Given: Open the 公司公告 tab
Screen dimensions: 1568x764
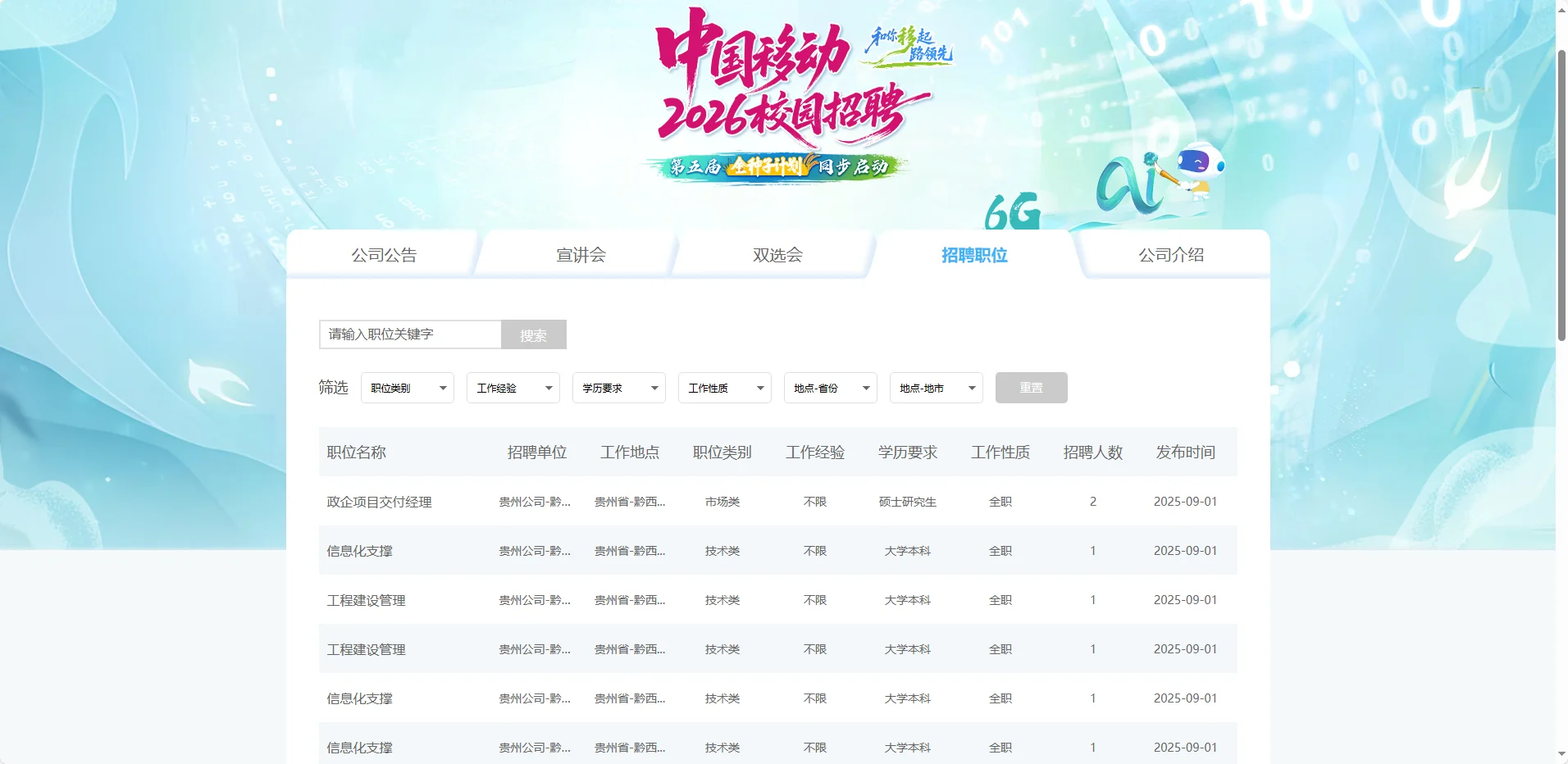Looking at the screenshot, I should [384, 255].
